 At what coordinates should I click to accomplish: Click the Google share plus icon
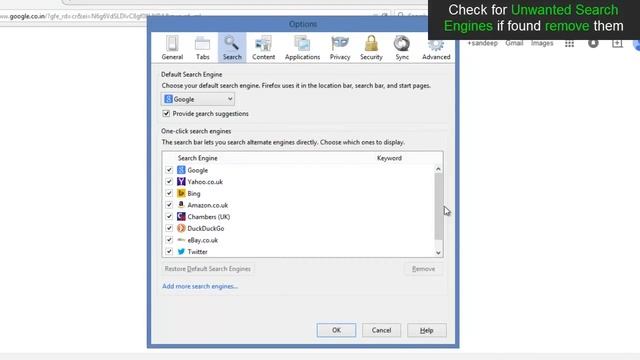tap(617, 44)
